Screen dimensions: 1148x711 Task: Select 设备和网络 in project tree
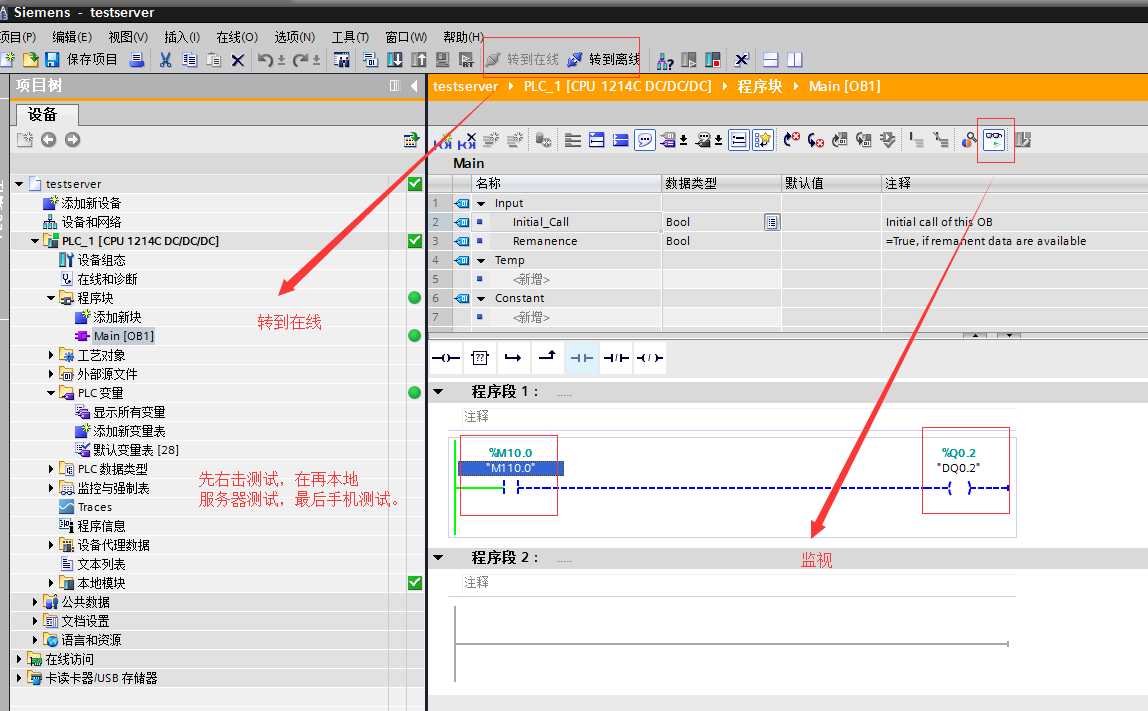coord(92,222)
